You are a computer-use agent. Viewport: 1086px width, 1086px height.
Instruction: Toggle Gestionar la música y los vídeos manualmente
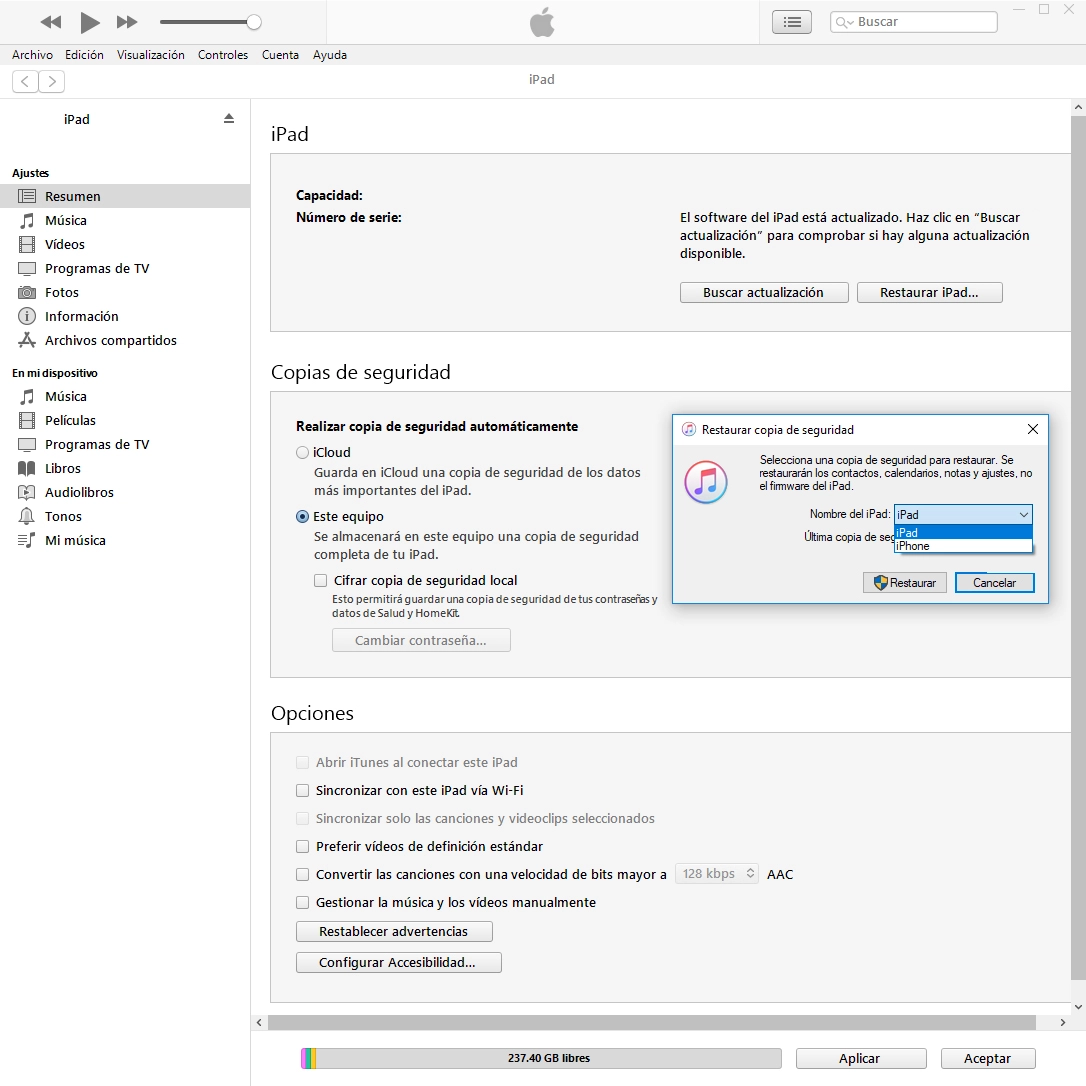[x=303, y=902]
